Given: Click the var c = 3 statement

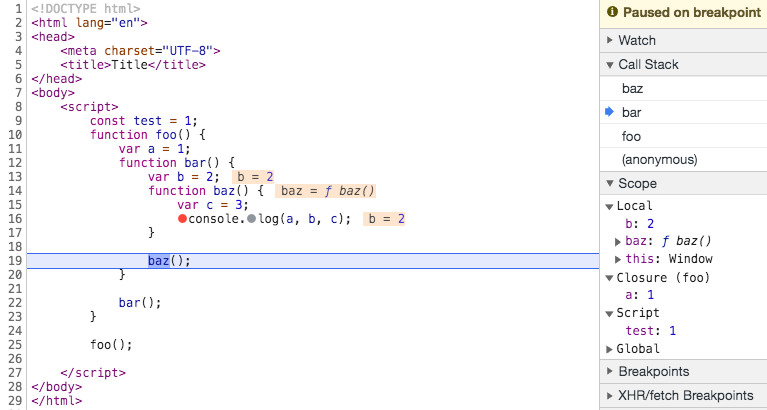Looking at the screenshot, I should 213,205.
